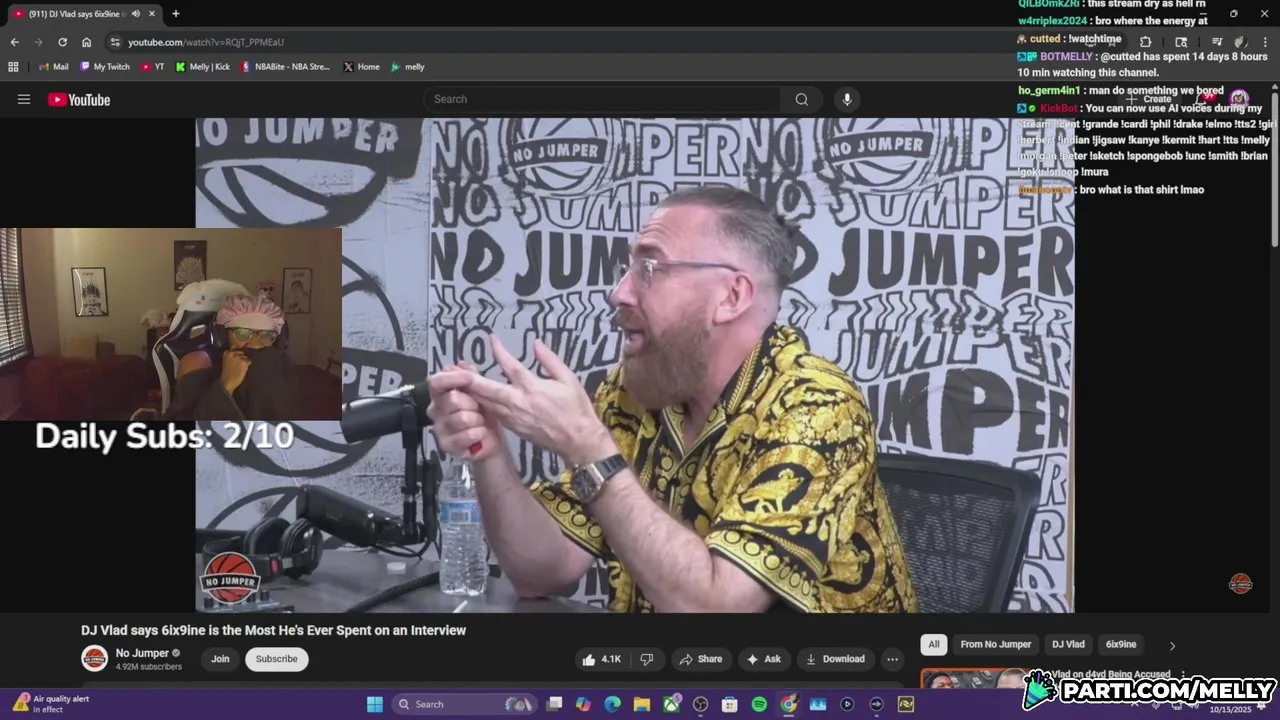Open Chrome extensions puzzle icon
This screenshot has height=720, width=1280.
(1145, 42)
